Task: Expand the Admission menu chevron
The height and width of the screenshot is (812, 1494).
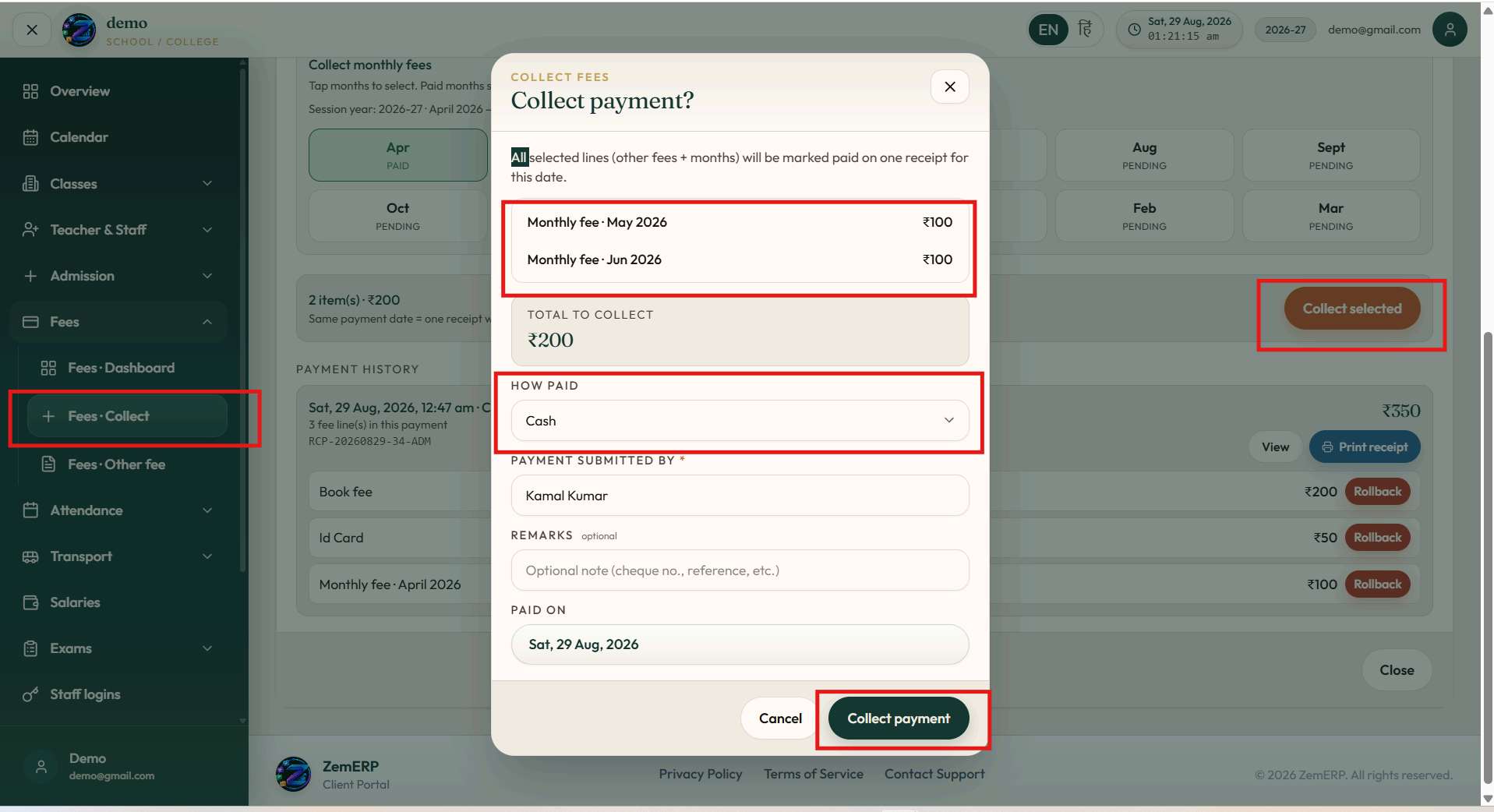Action: click(207, 276)
